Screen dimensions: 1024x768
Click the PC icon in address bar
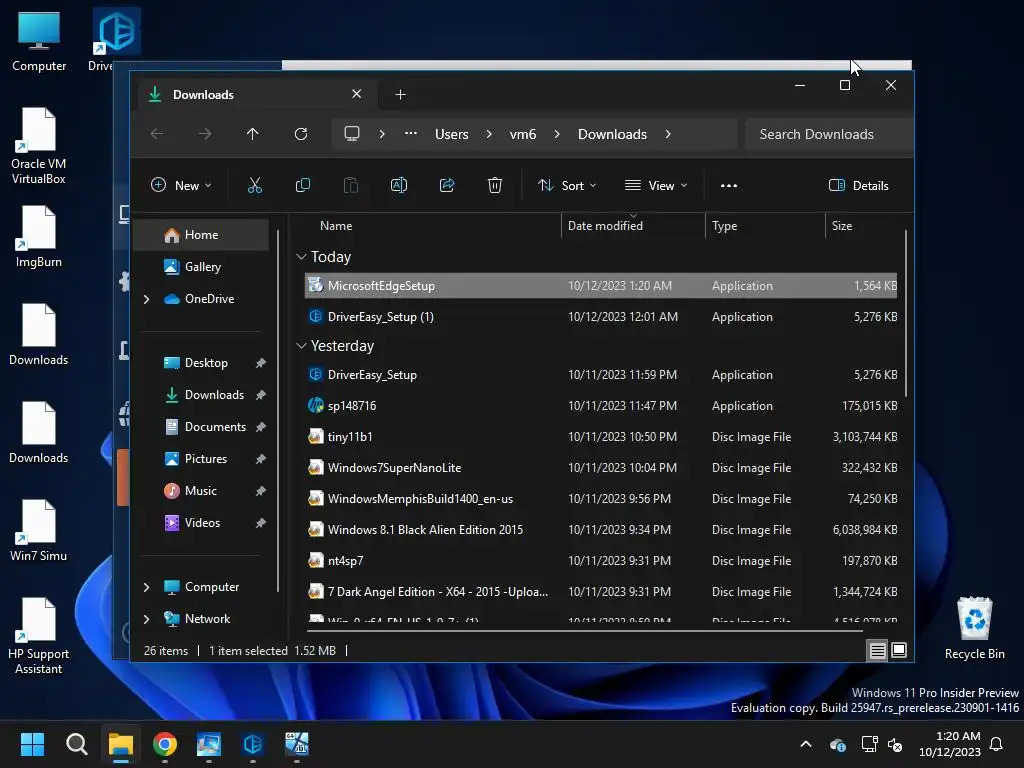(x=352, y=134)
